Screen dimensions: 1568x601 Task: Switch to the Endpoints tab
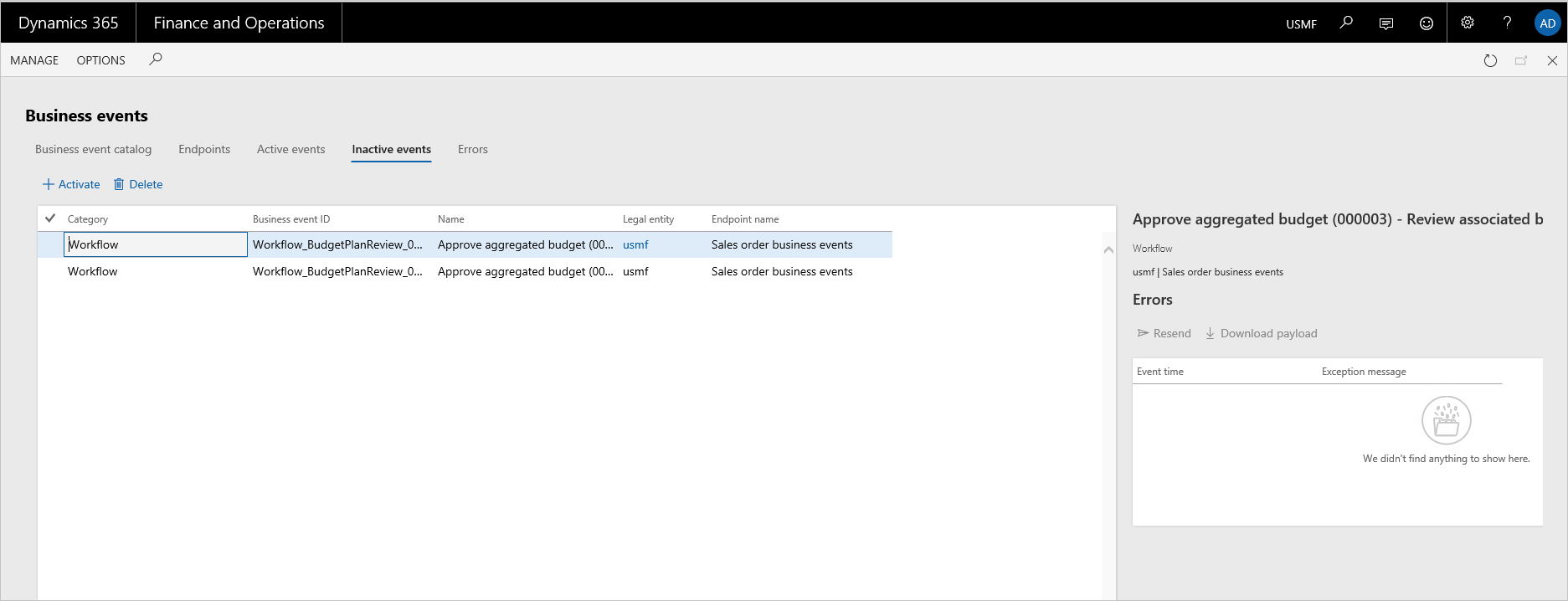pyautogui.click(x=204, y=149)
